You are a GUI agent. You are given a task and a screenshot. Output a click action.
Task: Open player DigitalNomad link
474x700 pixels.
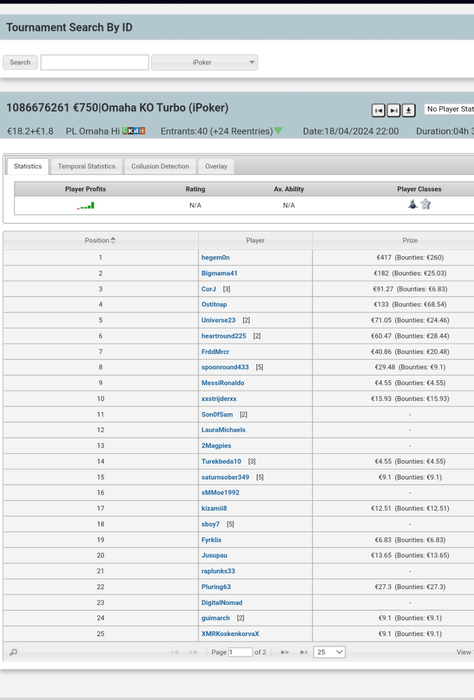(222, 603)
